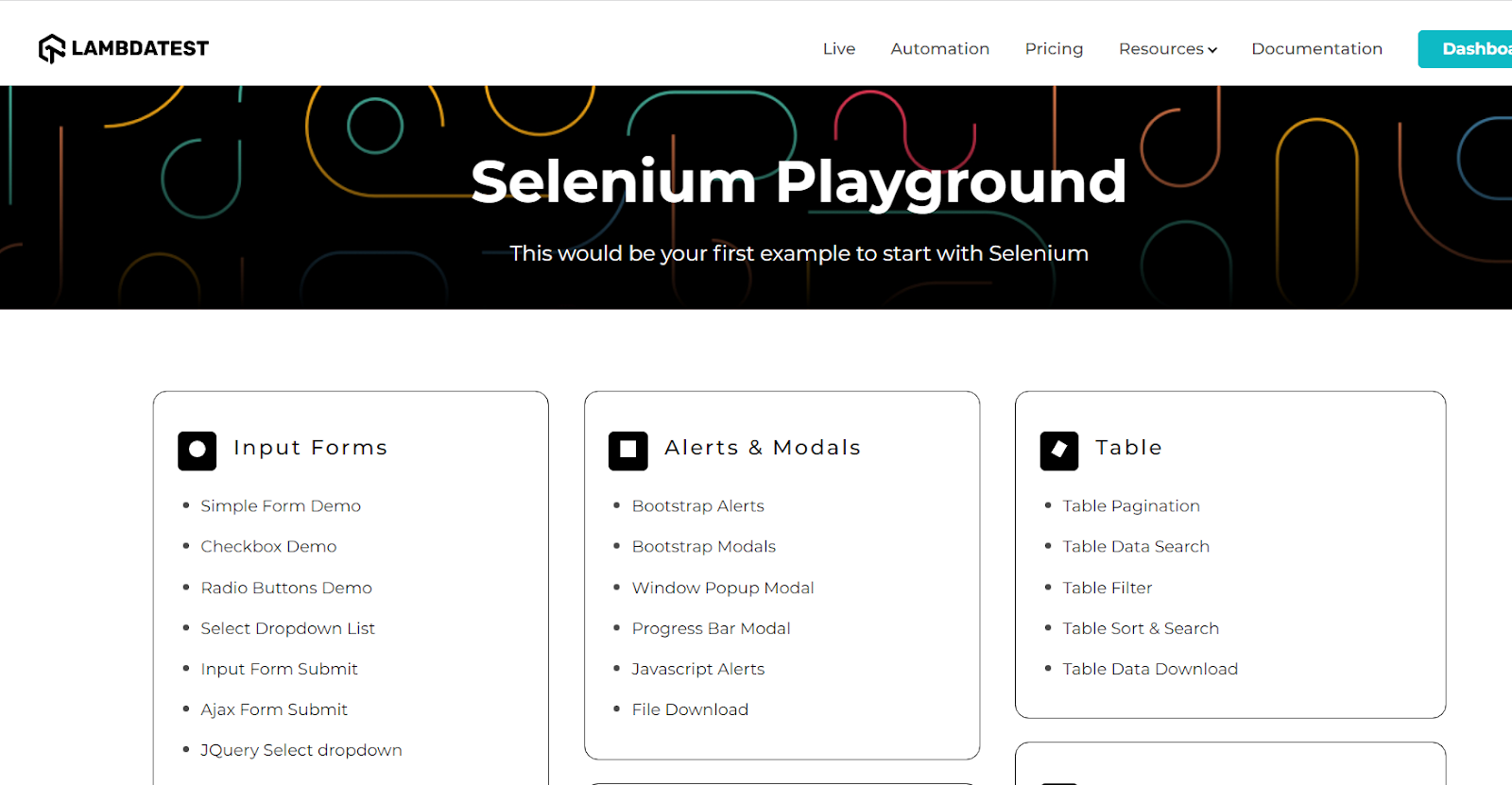1512x785 pixels.
Task: Click the Input Forms card icon
Action: 197,451
